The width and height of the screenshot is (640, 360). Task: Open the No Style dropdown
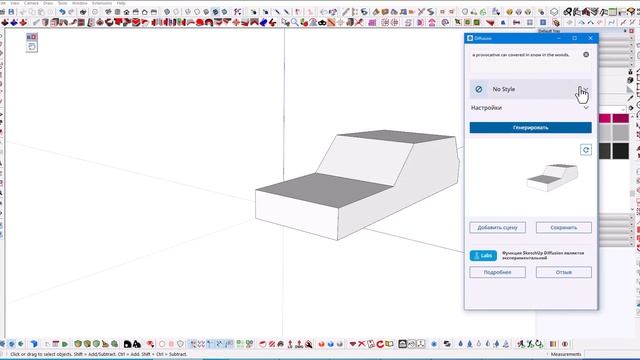(x=531, y=89)
